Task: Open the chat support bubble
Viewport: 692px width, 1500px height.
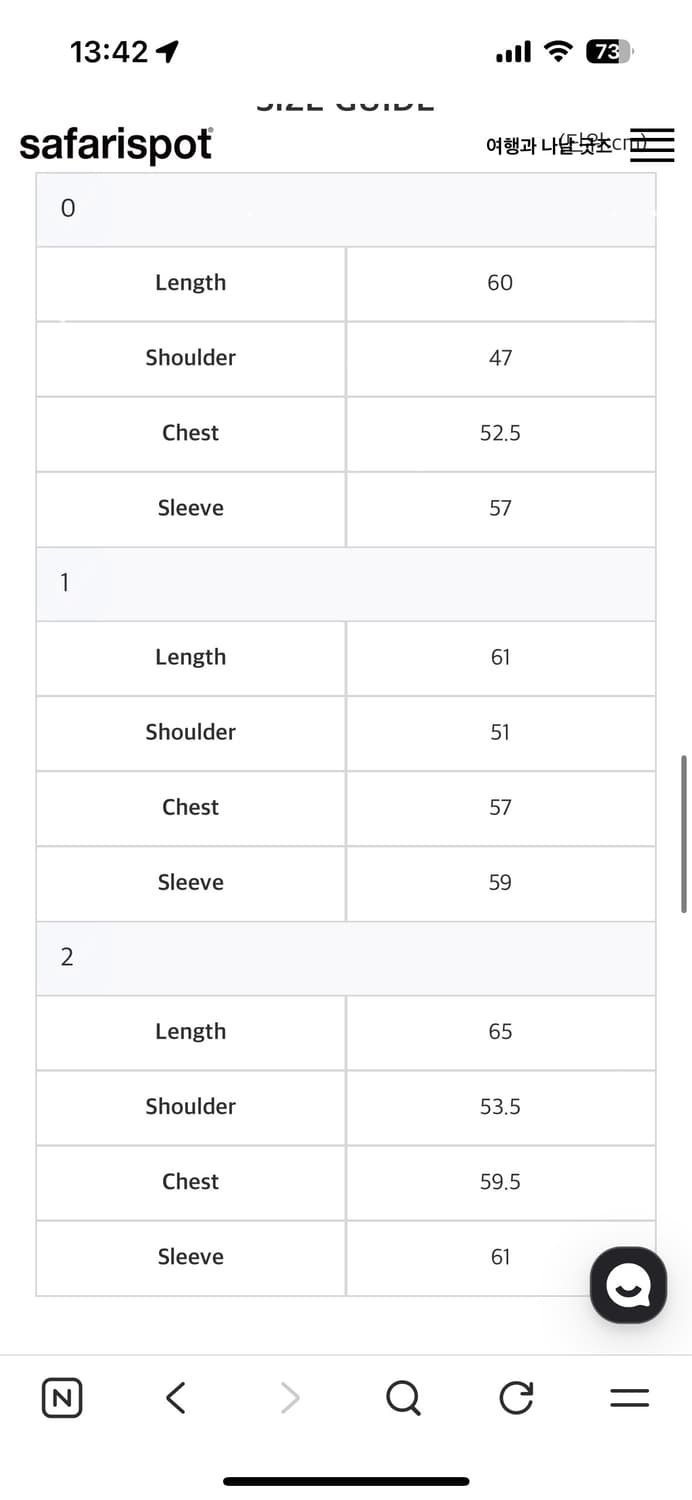Action: [x=628, y=1284]
